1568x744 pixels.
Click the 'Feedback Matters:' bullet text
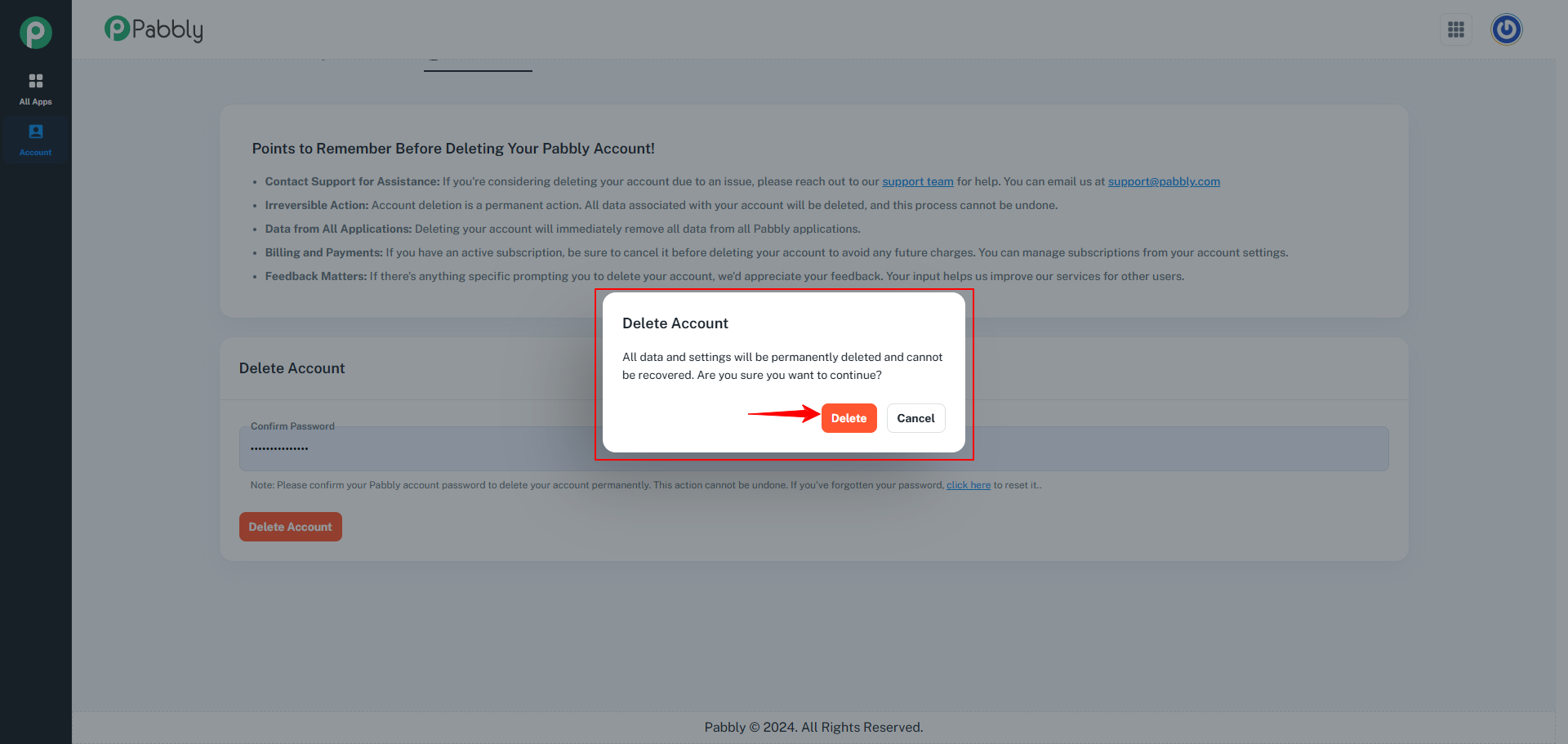tap(316, 276)
